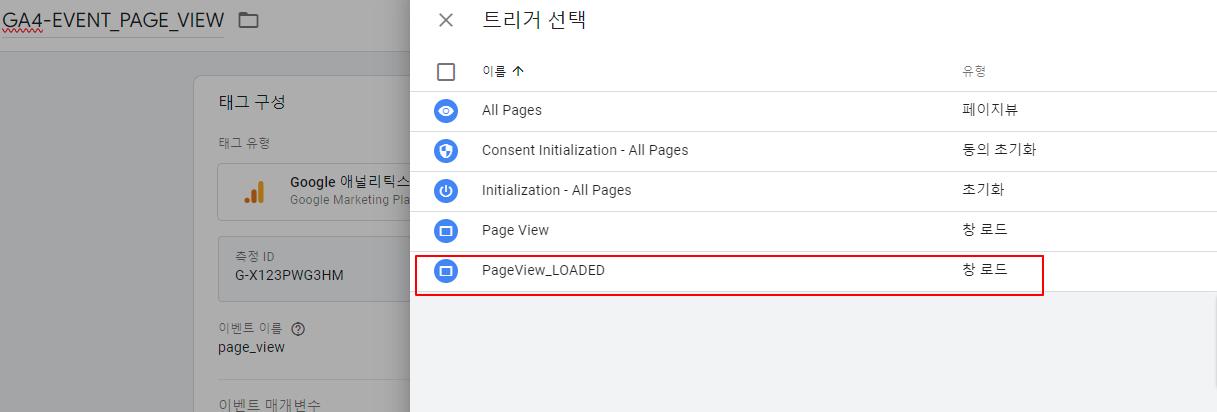Select the Page View trigger
This screenshot has height=412, width=1217.
click(815, 230)
